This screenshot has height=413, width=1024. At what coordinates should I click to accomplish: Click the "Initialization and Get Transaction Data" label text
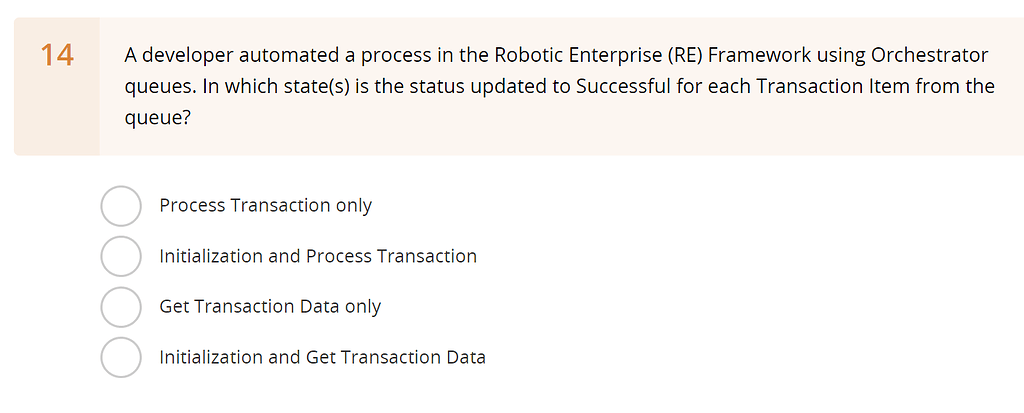[322, 358]
